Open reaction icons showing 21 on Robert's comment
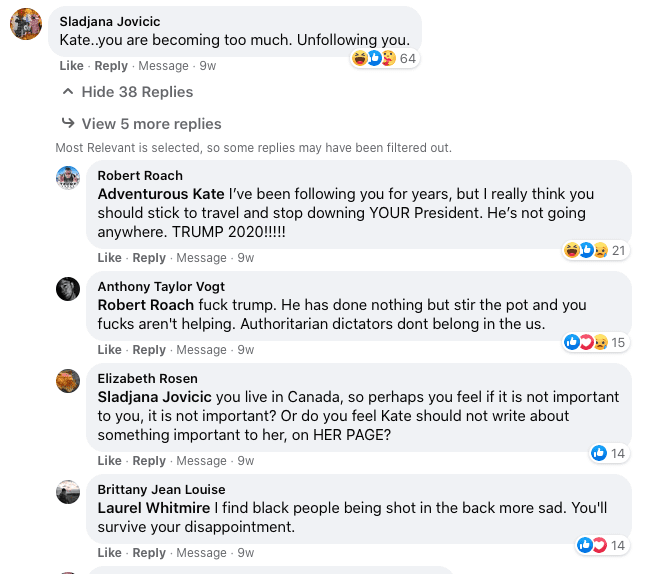The height and width of the screenshot is (574, 654). pyautogui.click(x=595, y=250)
